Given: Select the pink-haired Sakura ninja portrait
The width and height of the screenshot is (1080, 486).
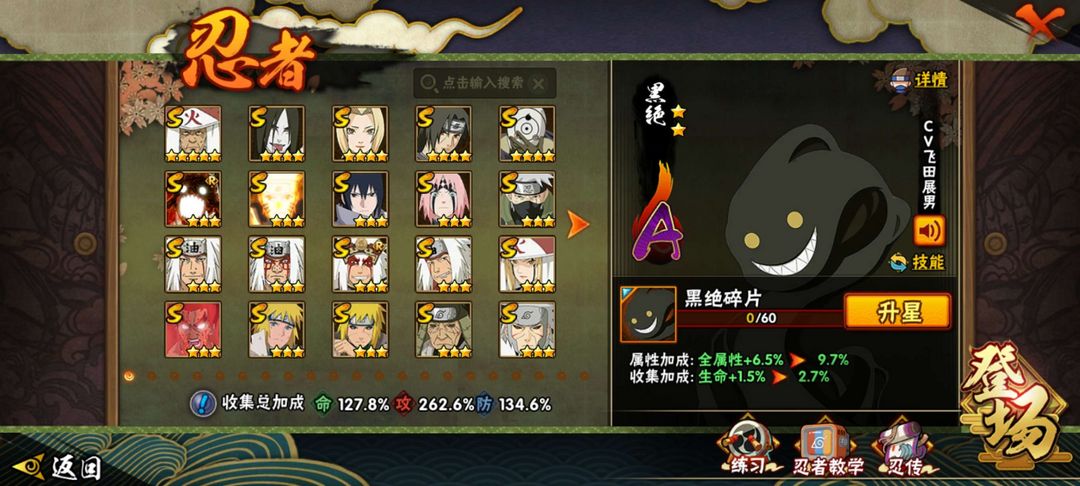Looking at the screenshot, I should (444, 199).
